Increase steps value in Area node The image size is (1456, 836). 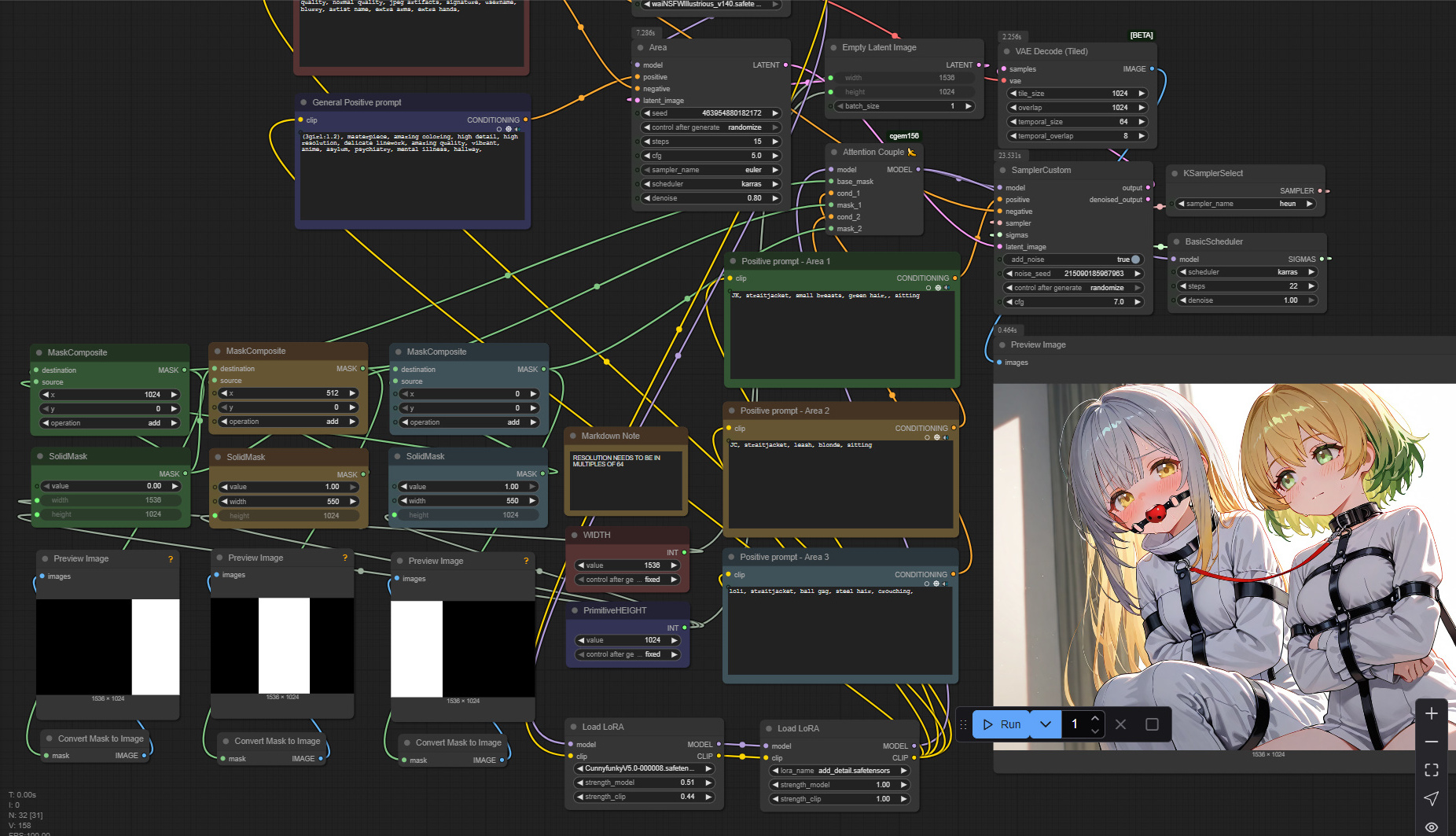pyautogui.click(x=774, y=142)
